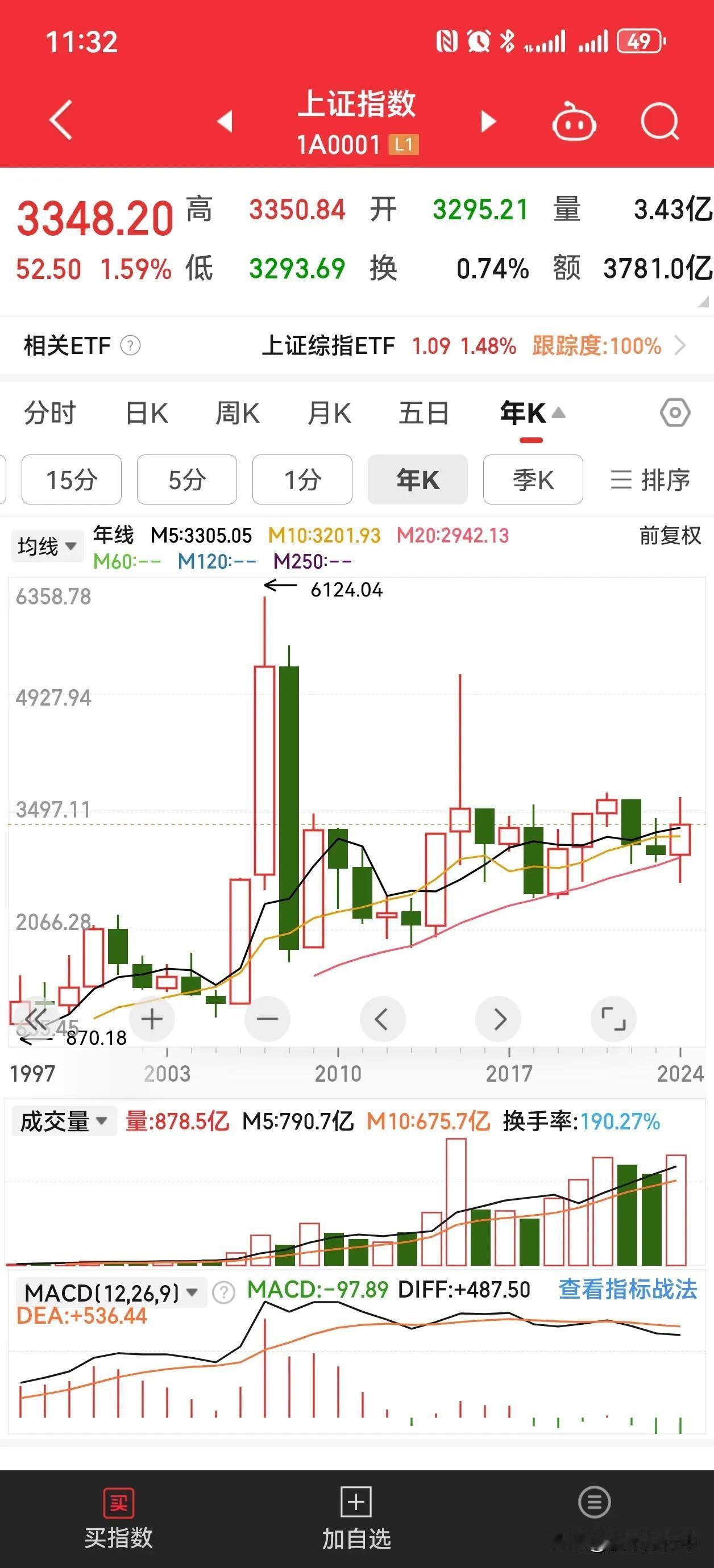Viewport: 714px width, 1568px height.
Task: Expand quote details with corner triangle
Action: [704, 301]
